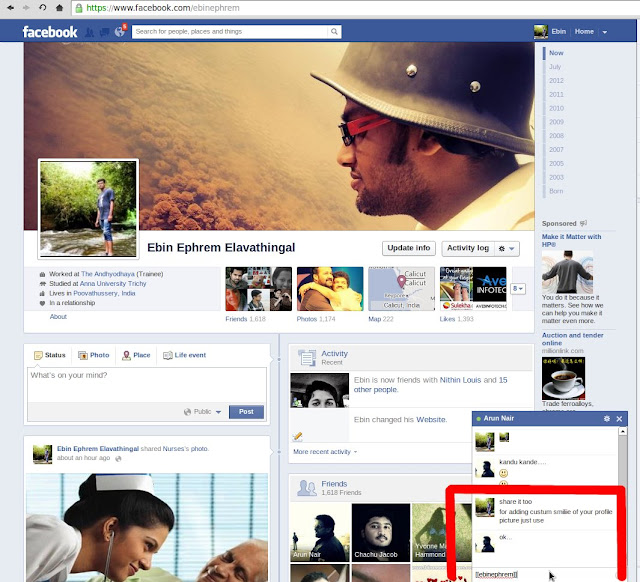
Task: Click the Sponsored megaphone icon
Action: click(x=584, y=223)
